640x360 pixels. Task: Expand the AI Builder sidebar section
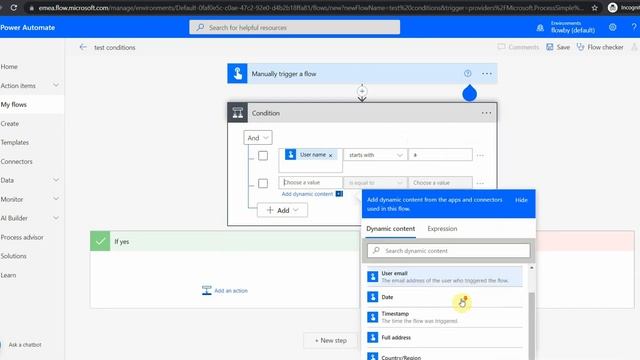pos(56,218)
